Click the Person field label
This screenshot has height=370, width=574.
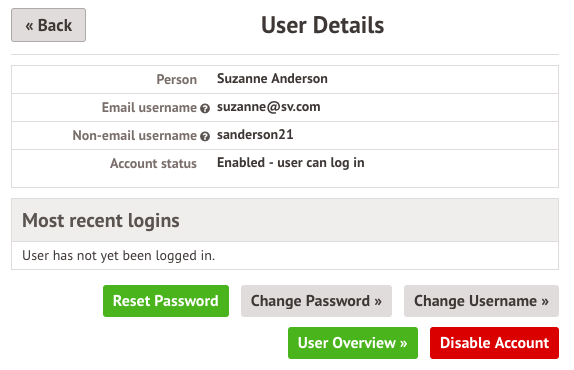pos(176,79)
